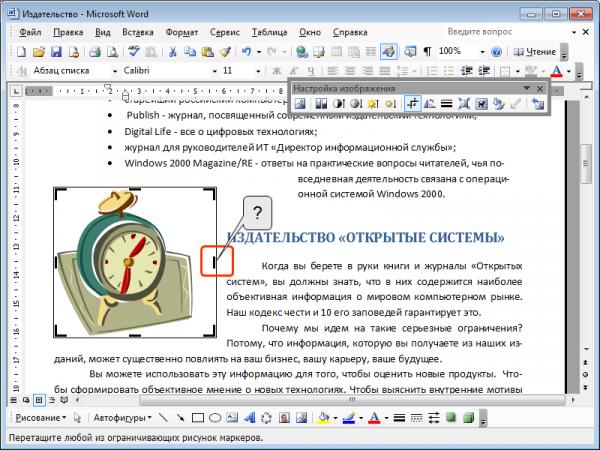Screen dimensions: 600x450
Task: Switch to Print Layout view button
Action: pos(39,400)
